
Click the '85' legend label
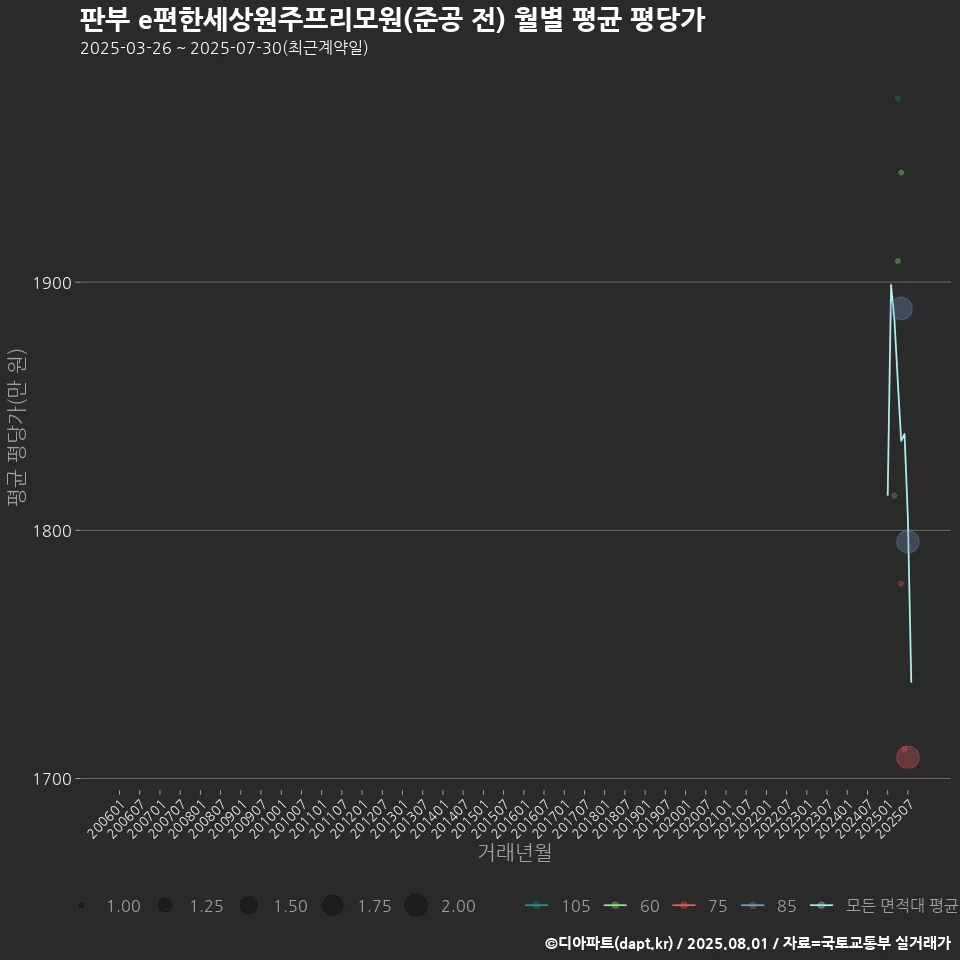[786, 906]
